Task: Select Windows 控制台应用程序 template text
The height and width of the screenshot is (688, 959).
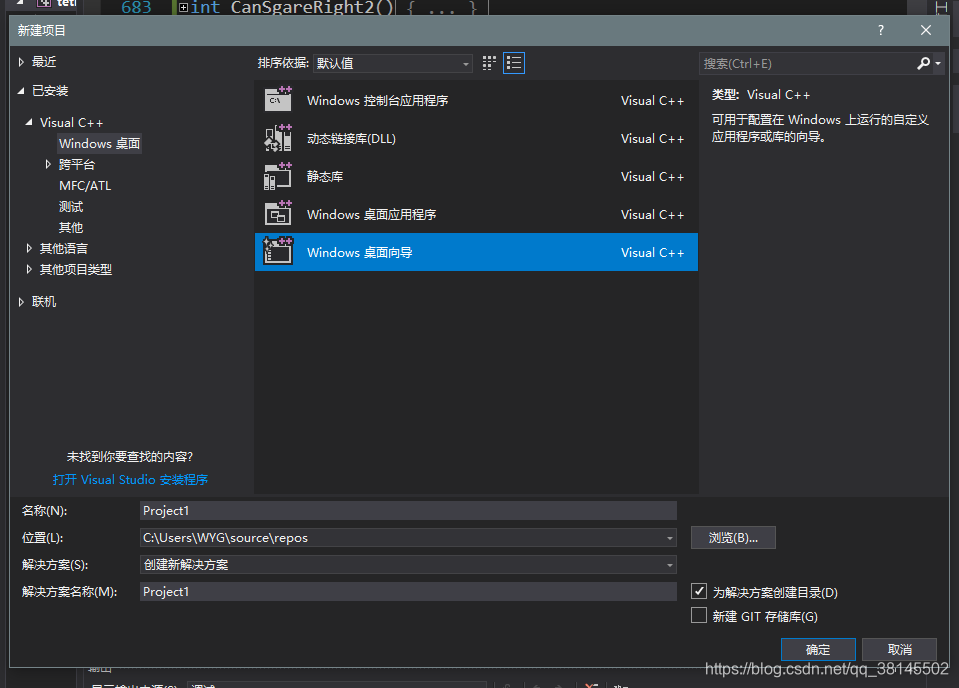Action: pos(377,100)
